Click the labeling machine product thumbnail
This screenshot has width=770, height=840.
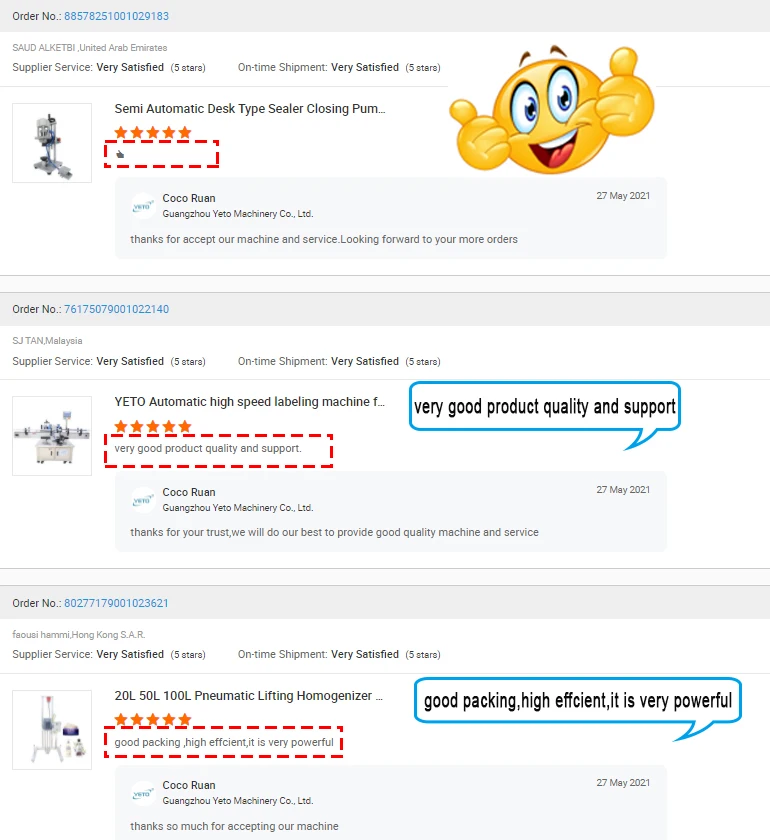pos(52,436)
